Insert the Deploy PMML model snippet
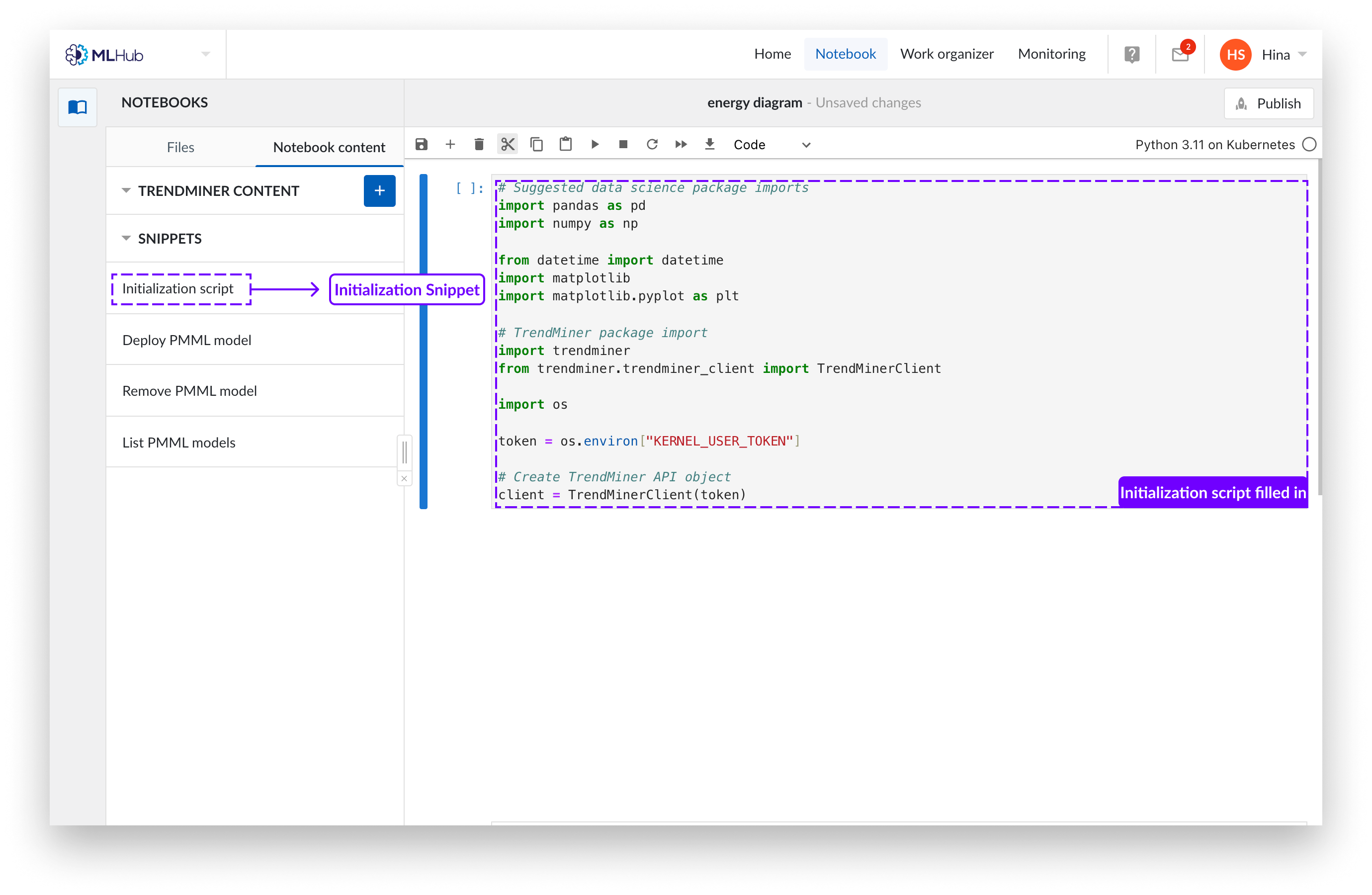 coord(187,340)
